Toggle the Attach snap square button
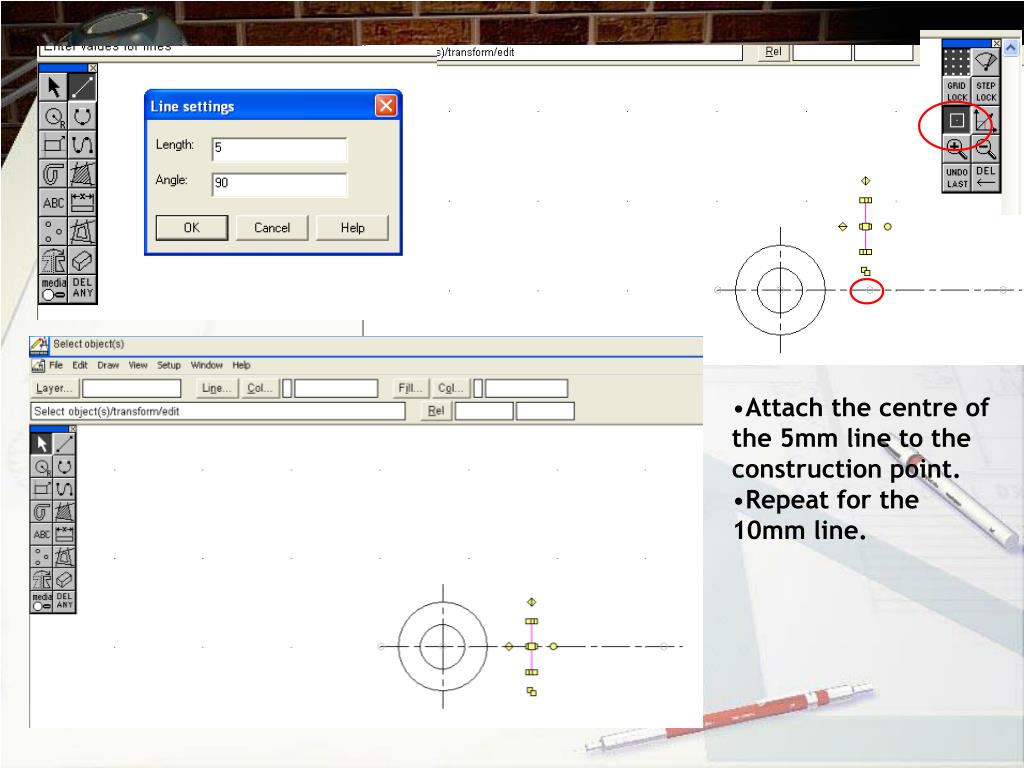 tap(957, 120)
